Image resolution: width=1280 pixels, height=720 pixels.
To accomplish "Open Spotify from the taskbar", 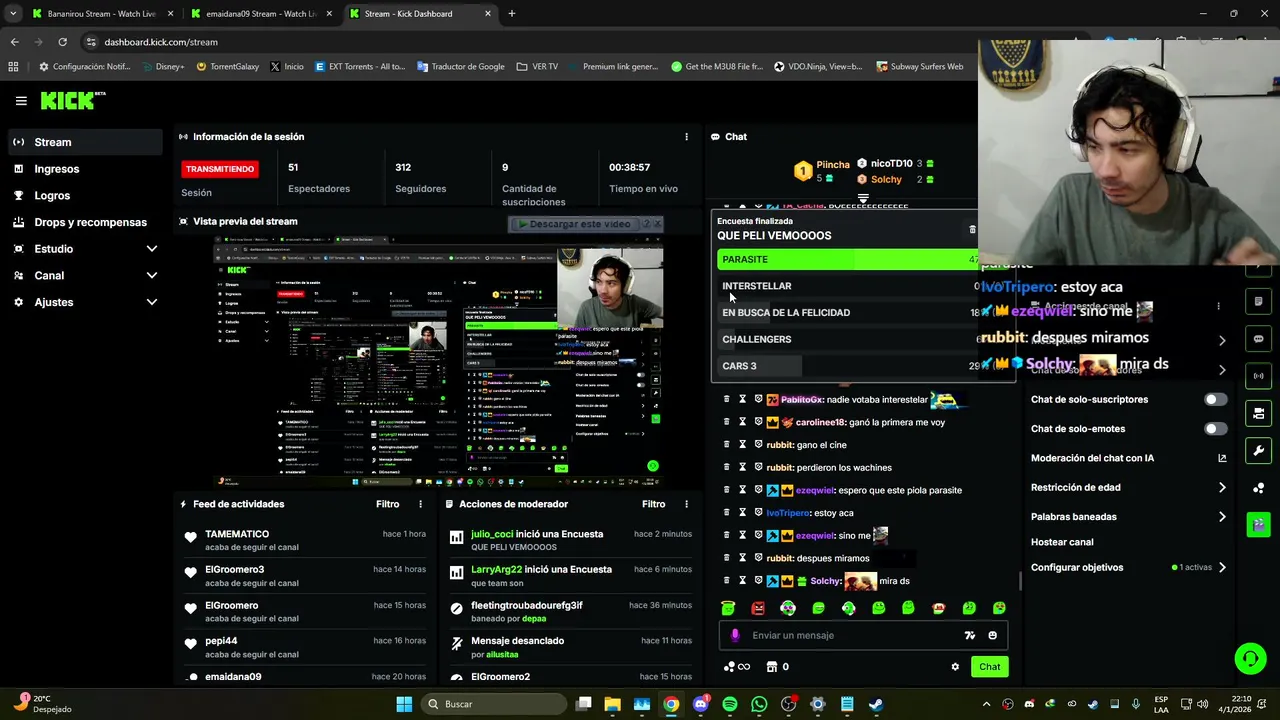I will coord(729,704).
